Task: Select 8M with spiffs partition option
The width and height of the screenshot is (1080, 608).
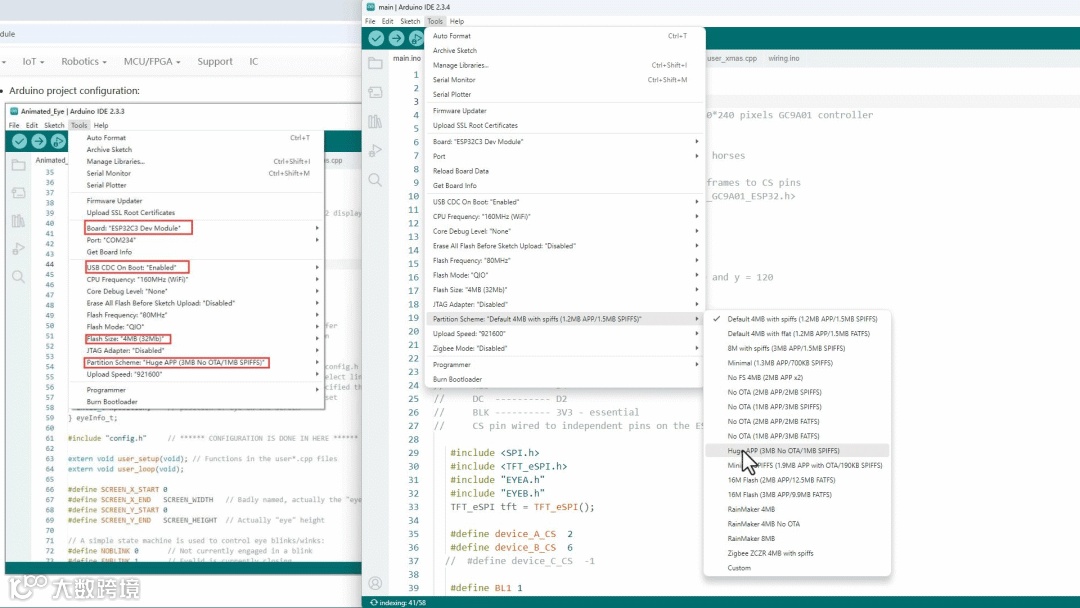Action: click(797, 348)
